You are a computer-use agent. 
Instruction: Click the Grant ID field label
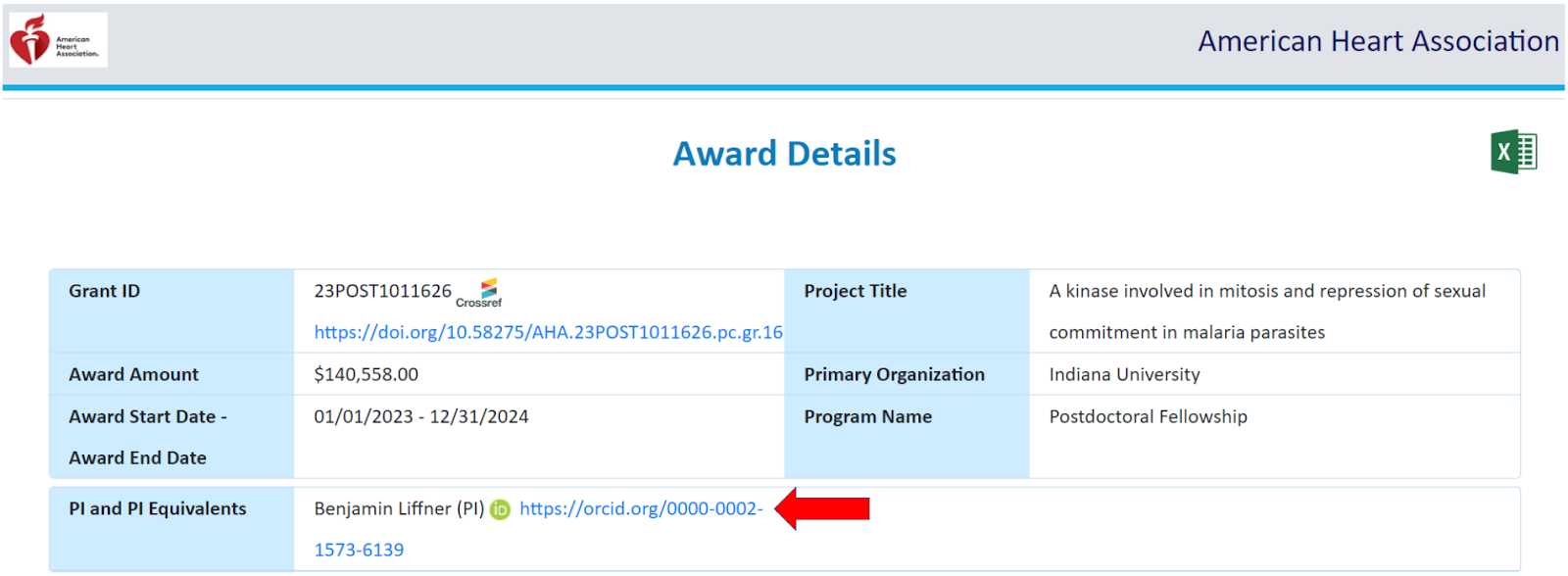(x=104, y=292)
